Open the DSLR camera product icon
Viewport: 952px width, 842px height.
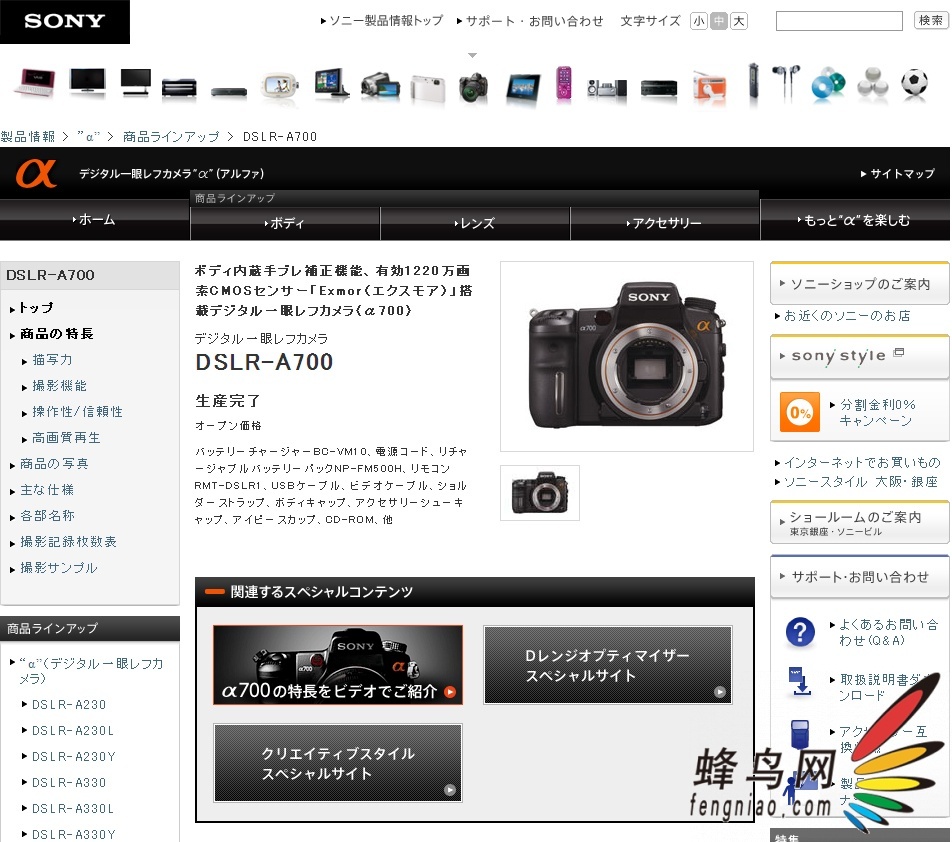point(474,87)
